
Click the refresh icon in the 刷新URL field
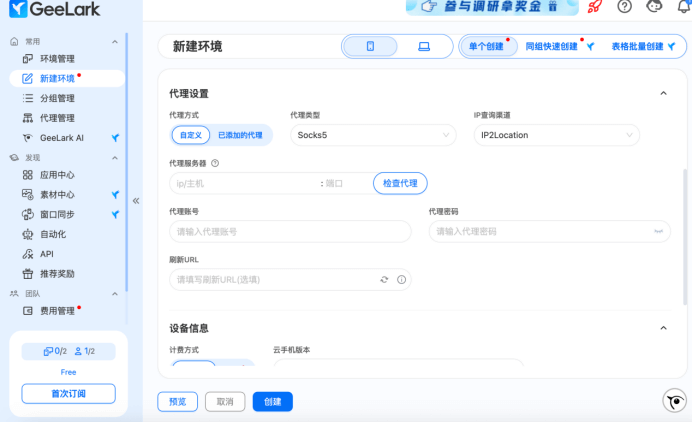tap(383, 280)
